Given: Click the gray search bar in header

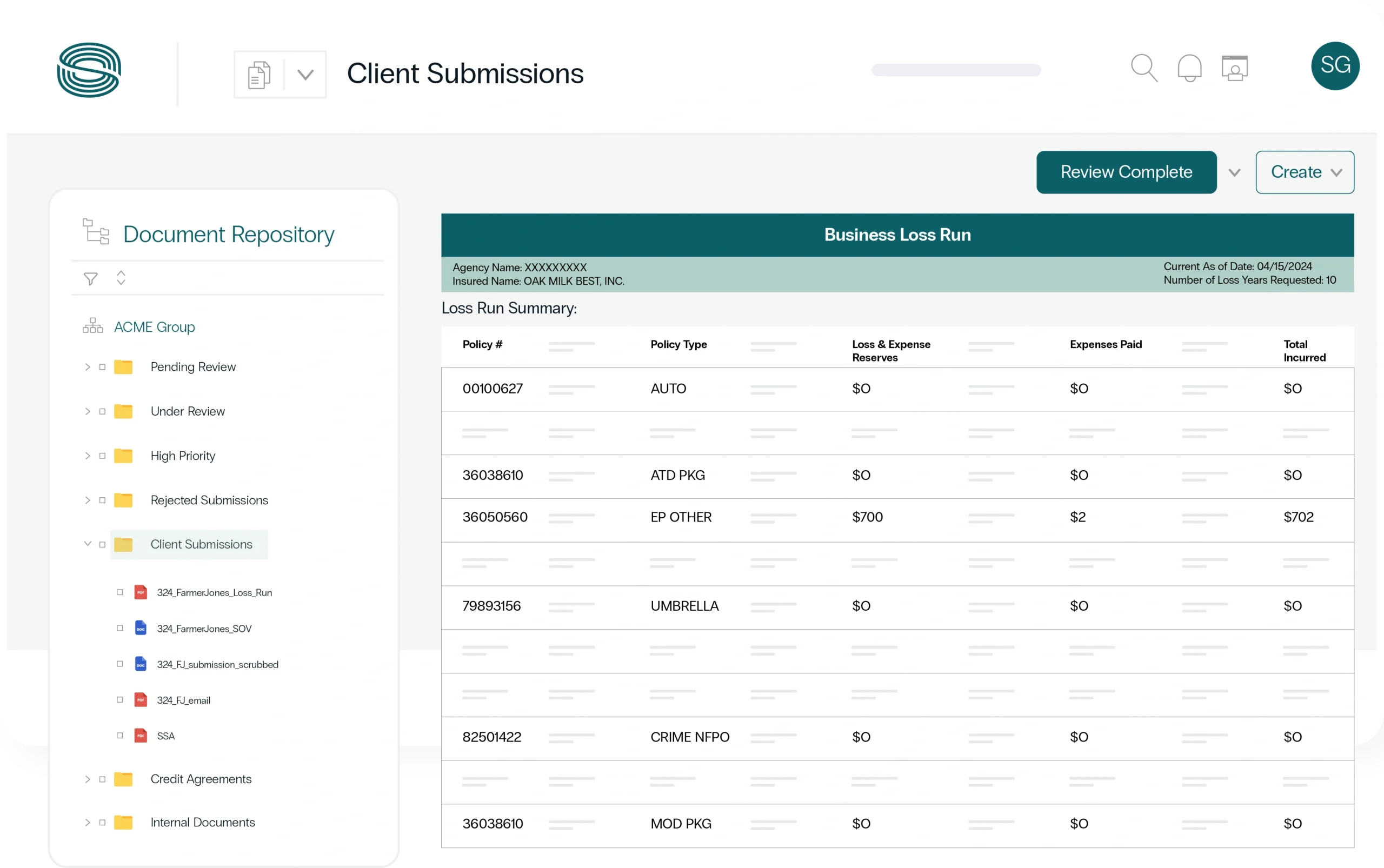Looking at the screenshot, I should click(956, 70).
